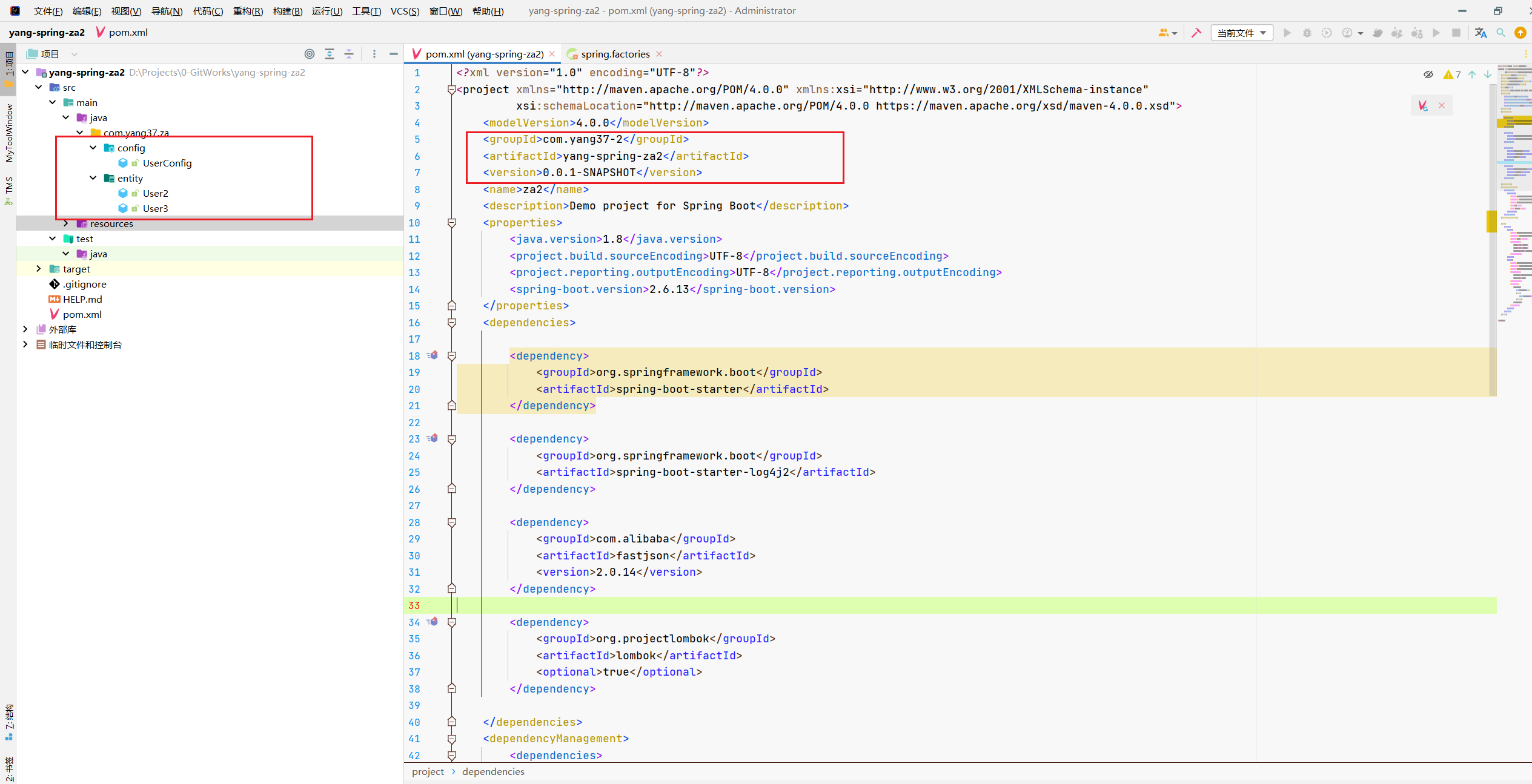This screenshot has height=784, width=1532.
Task: Toggle the reader mode eye icon
Action: point(1428,74)
